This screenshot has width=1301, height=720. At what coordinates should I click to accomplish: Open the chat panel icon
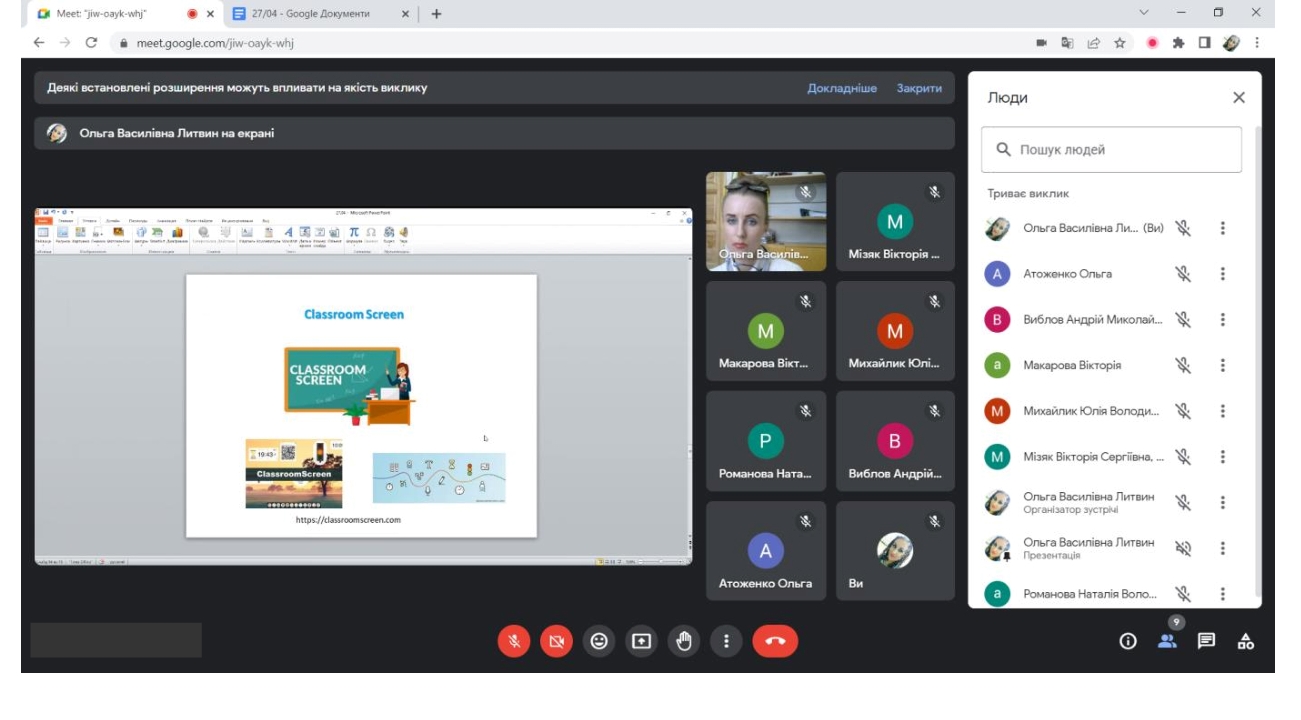pos(1207,642)
